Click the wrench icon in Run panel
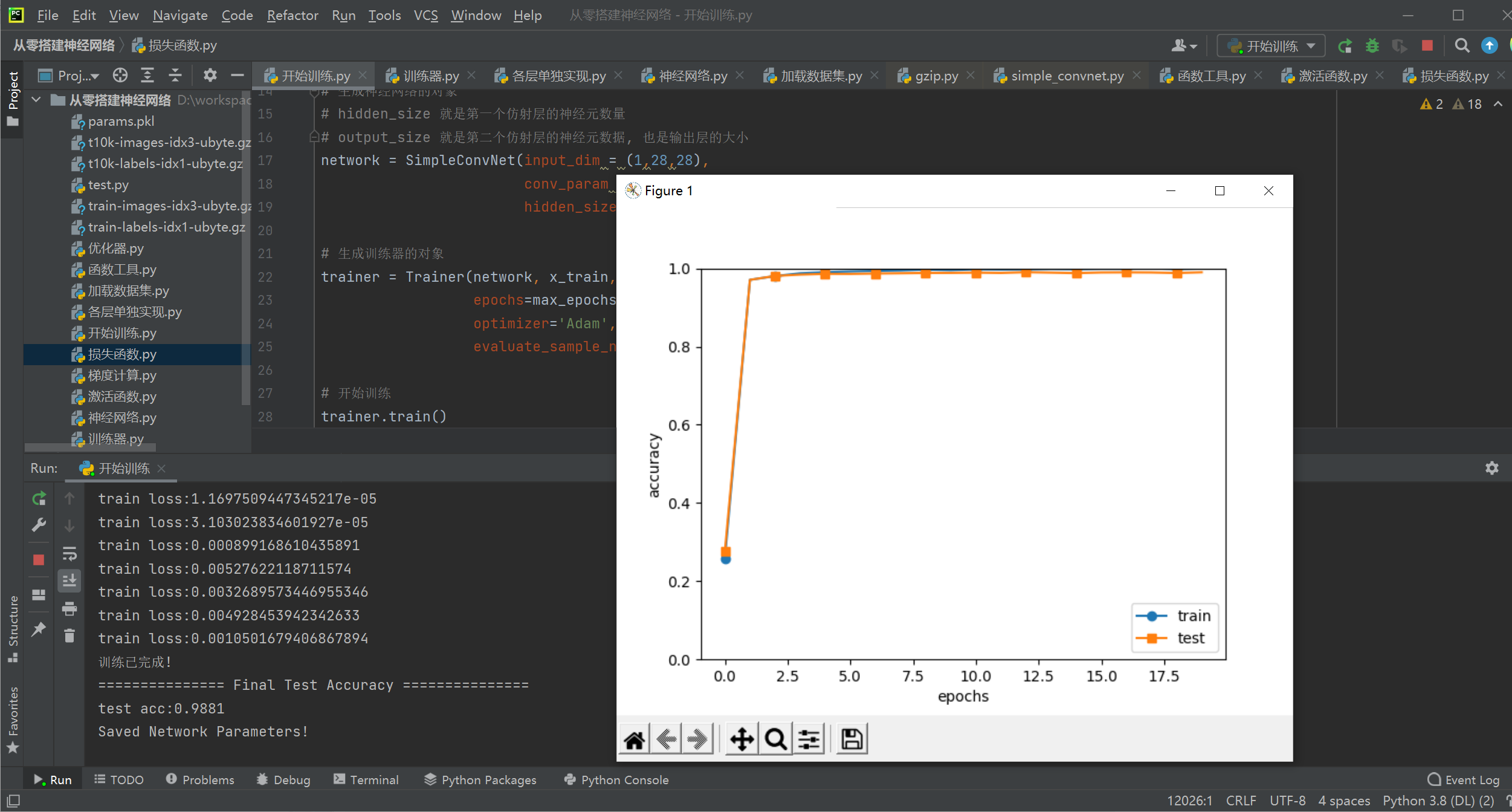This screenshot has height=812, width=1512. [x=39, y=525]
